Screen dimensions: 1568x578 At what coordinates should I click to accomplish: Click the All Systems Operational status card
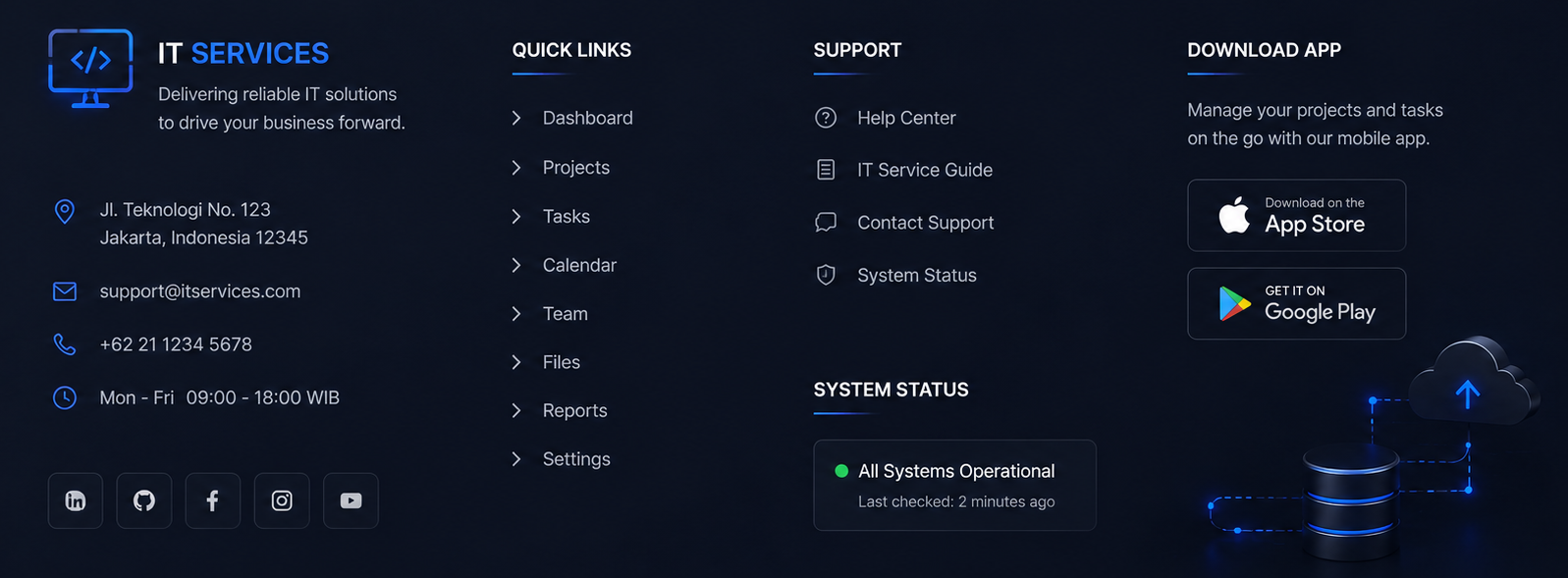[x=954, y=485]
